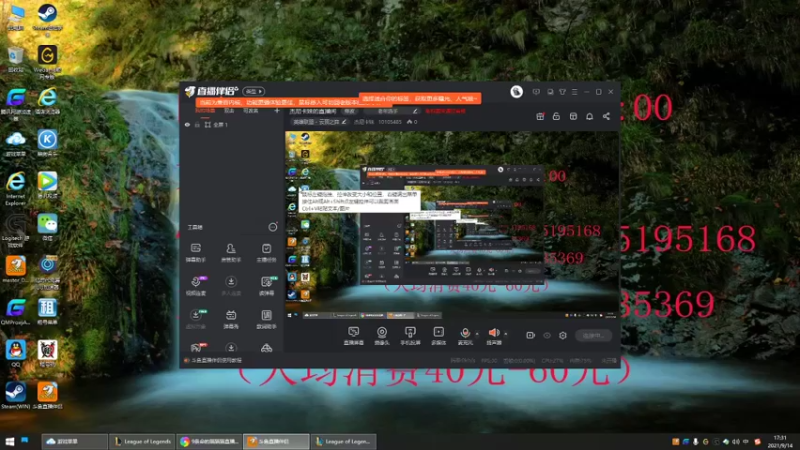Open the cloud app taskbar item
Image resolution: width=800 pixels, height=450 pixels.
74,441
